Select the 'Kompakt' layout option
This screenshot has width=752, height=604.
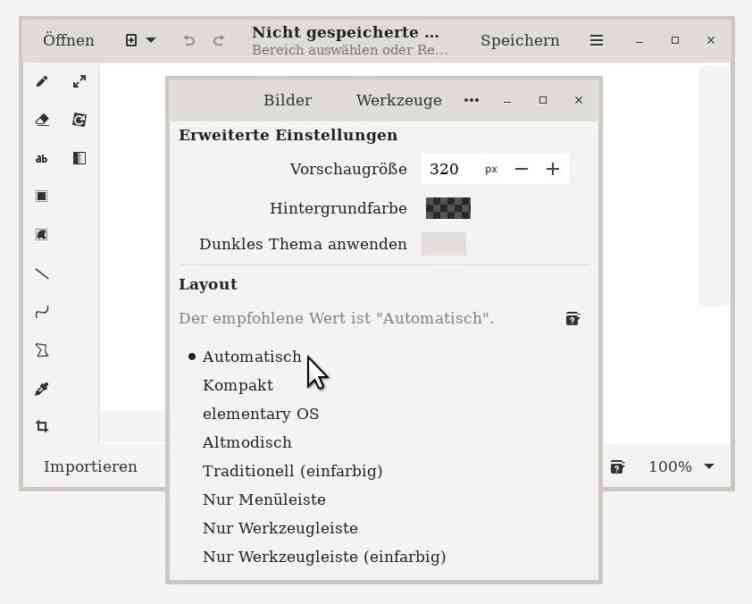click(x=238, y=385)
